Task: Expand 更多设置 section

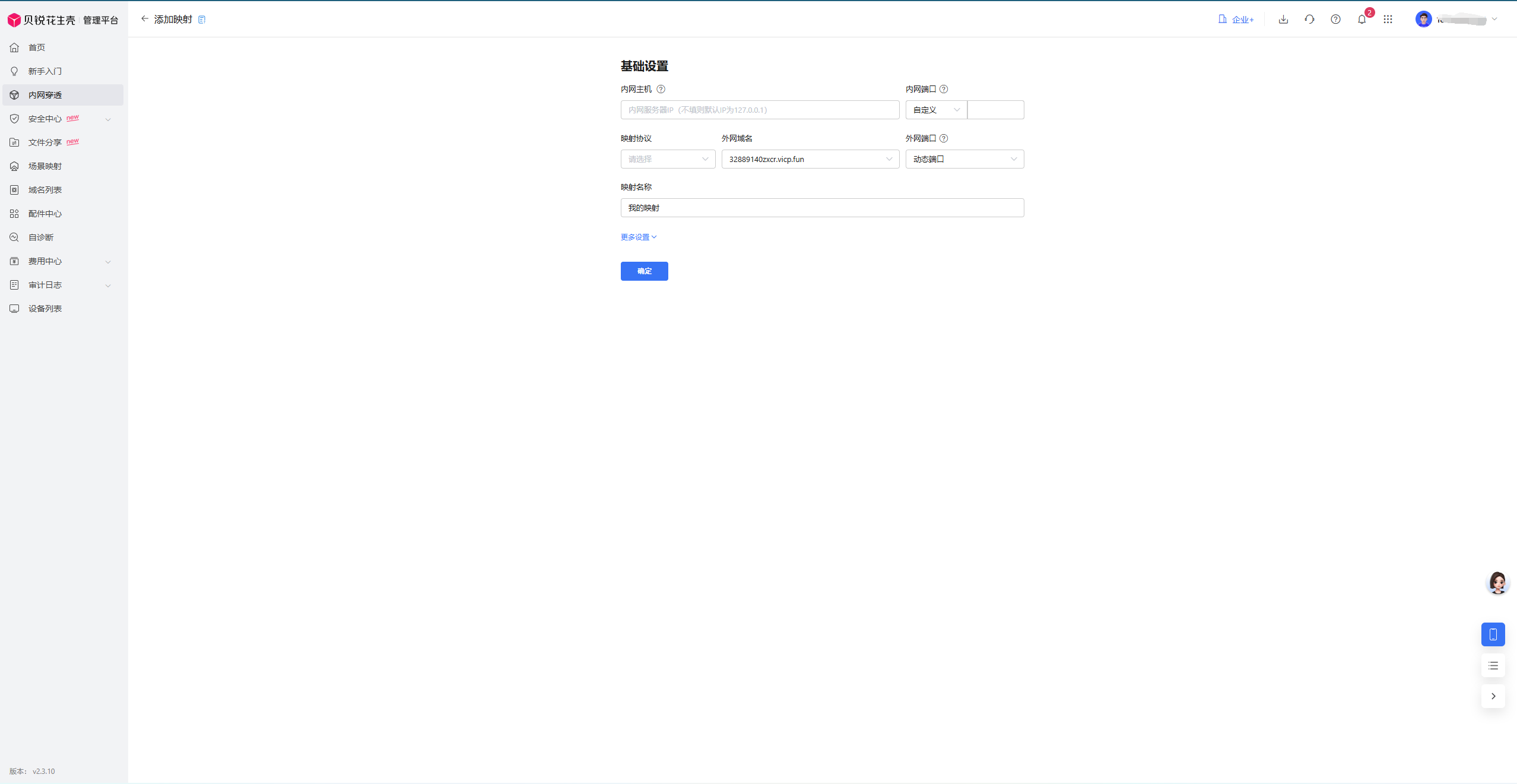Action: (638, 237)
